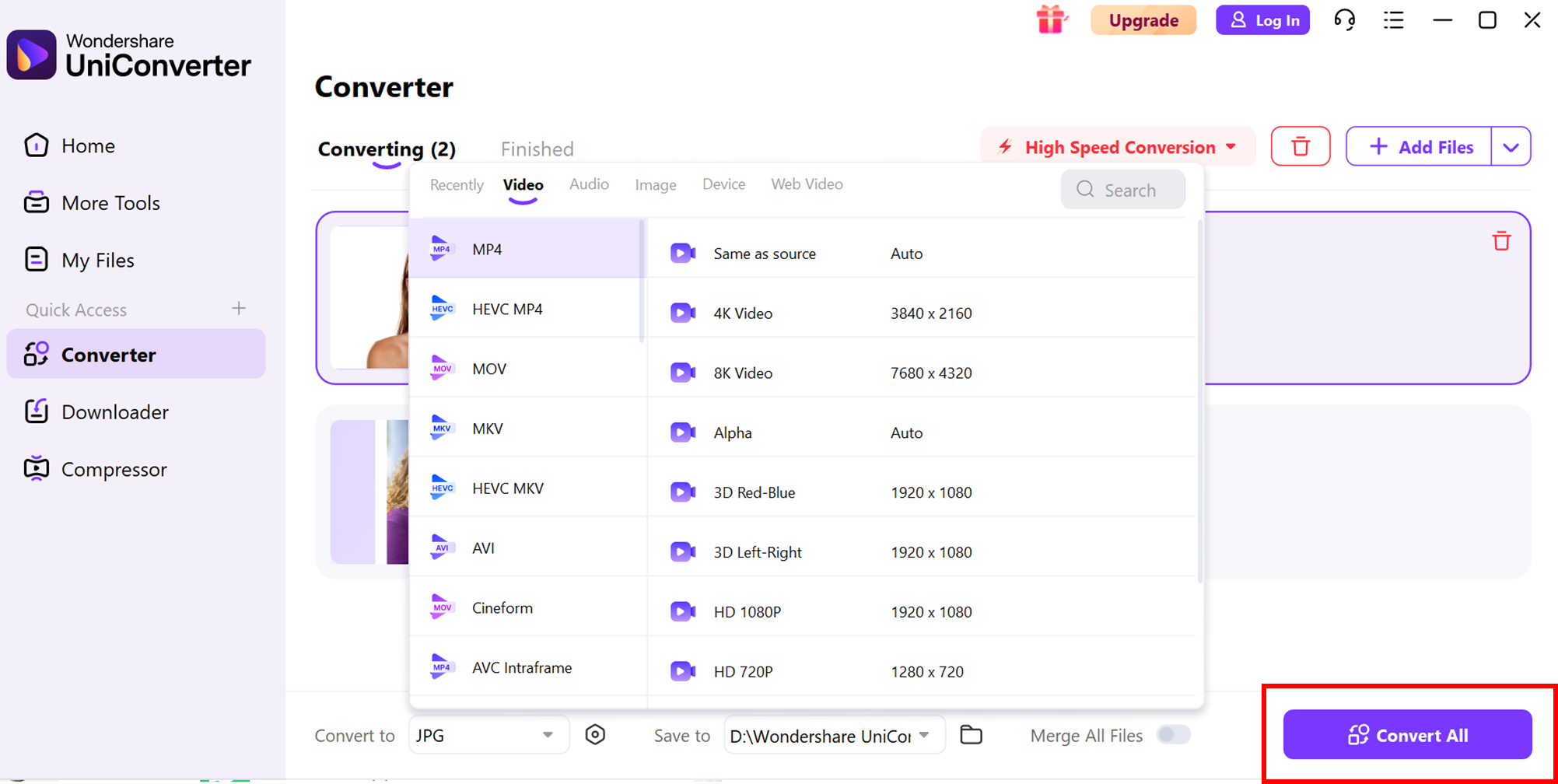The width and height of the screenshot is (1558, 784).
Task: Click the format Search field
Action: [1123, 190]
